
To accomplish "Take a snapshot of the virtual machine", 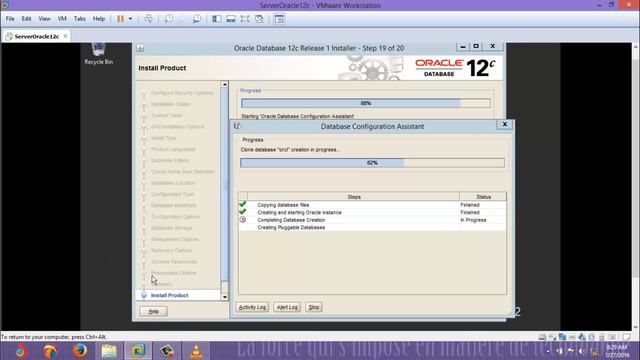I will tap(169, 19).
